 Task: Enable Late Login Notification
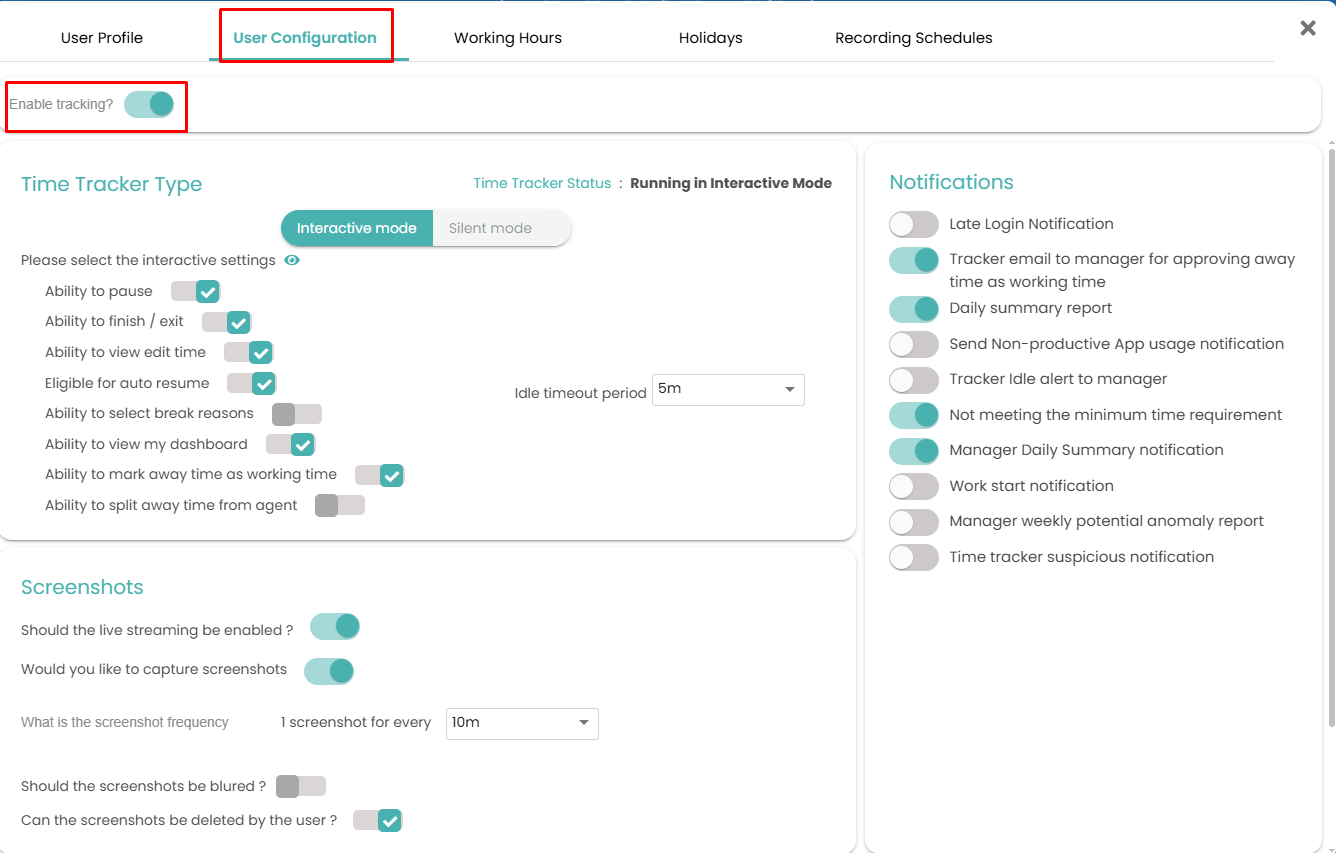click(914, 224)
